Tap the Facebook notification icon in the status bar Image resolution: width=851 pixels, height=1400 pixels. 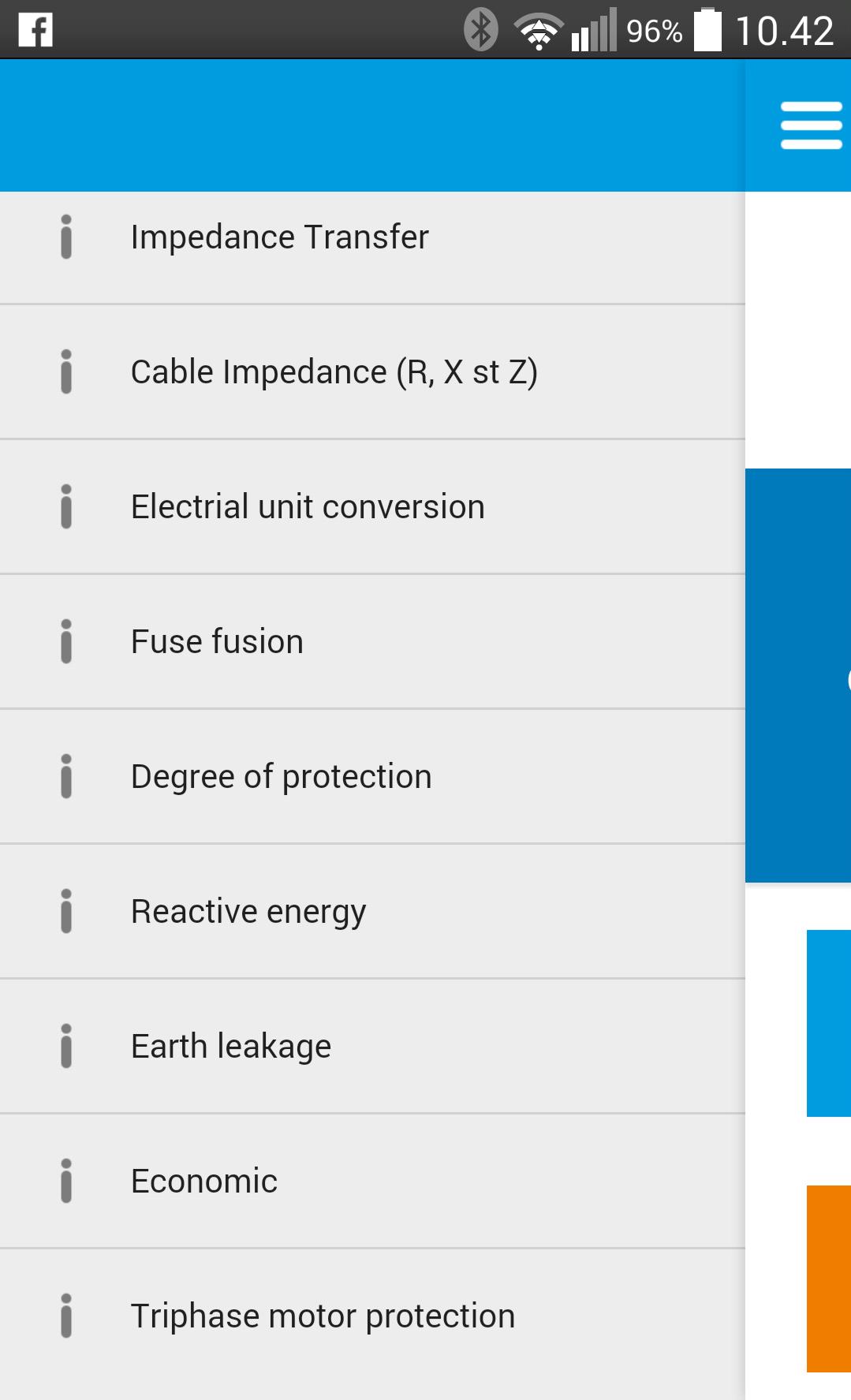tap(34, 30)
